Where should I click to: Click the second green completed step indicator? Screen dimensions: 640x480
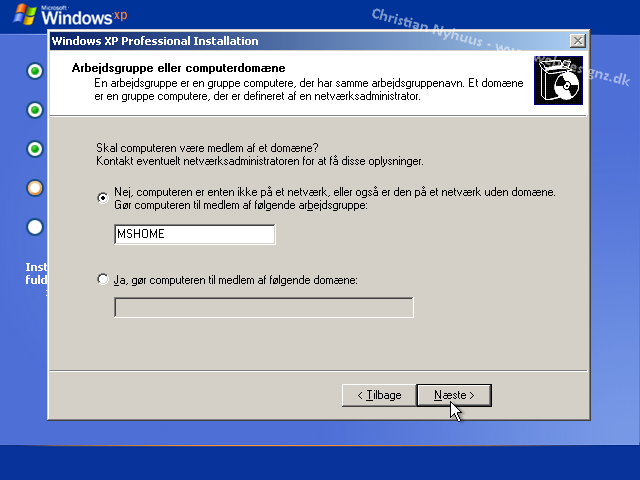point(36,110)
